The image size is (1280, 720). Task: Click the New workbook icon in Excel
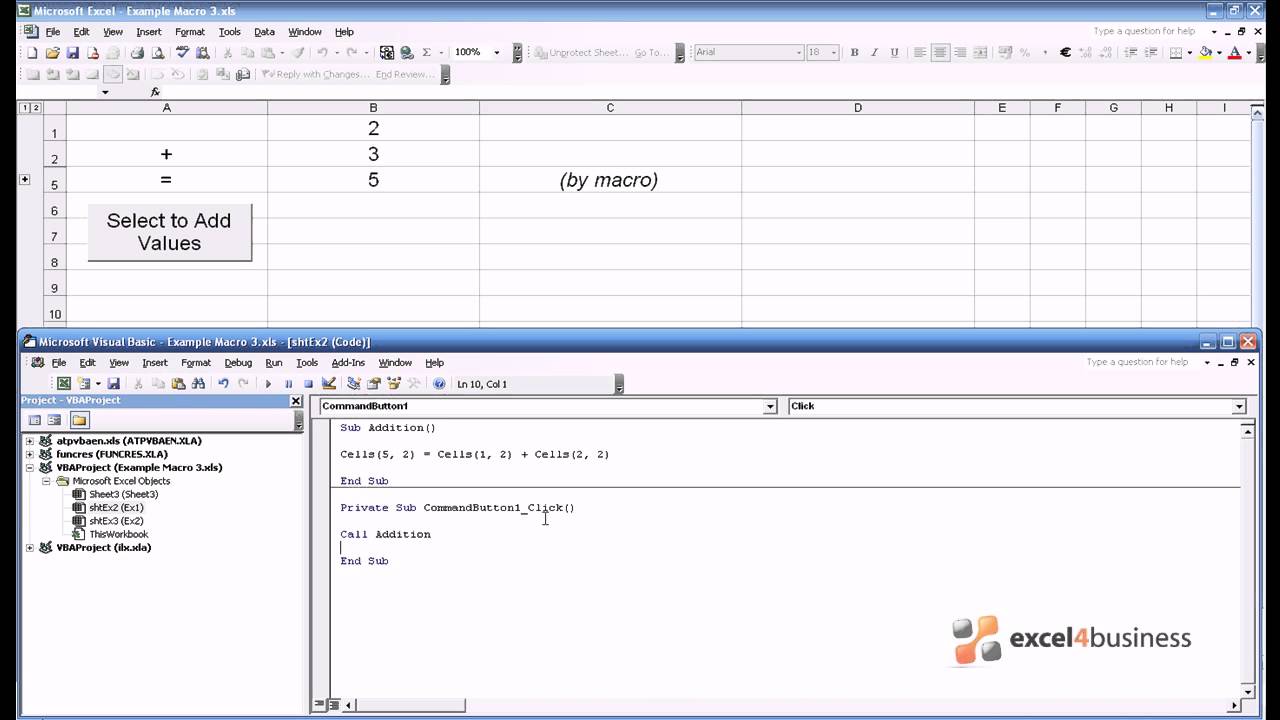(32, 53)
